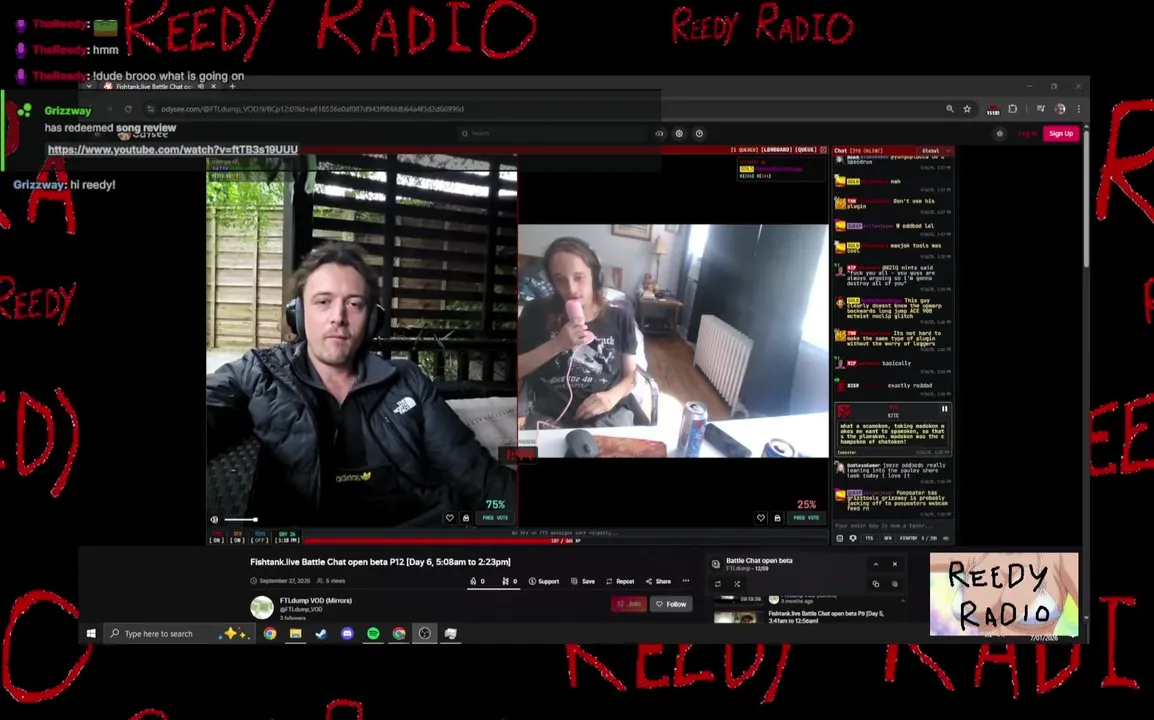The width and height of the screenshot is (1154, 720).
Task: Open the Chrome tab search chevron
Action: coord(89,86)
